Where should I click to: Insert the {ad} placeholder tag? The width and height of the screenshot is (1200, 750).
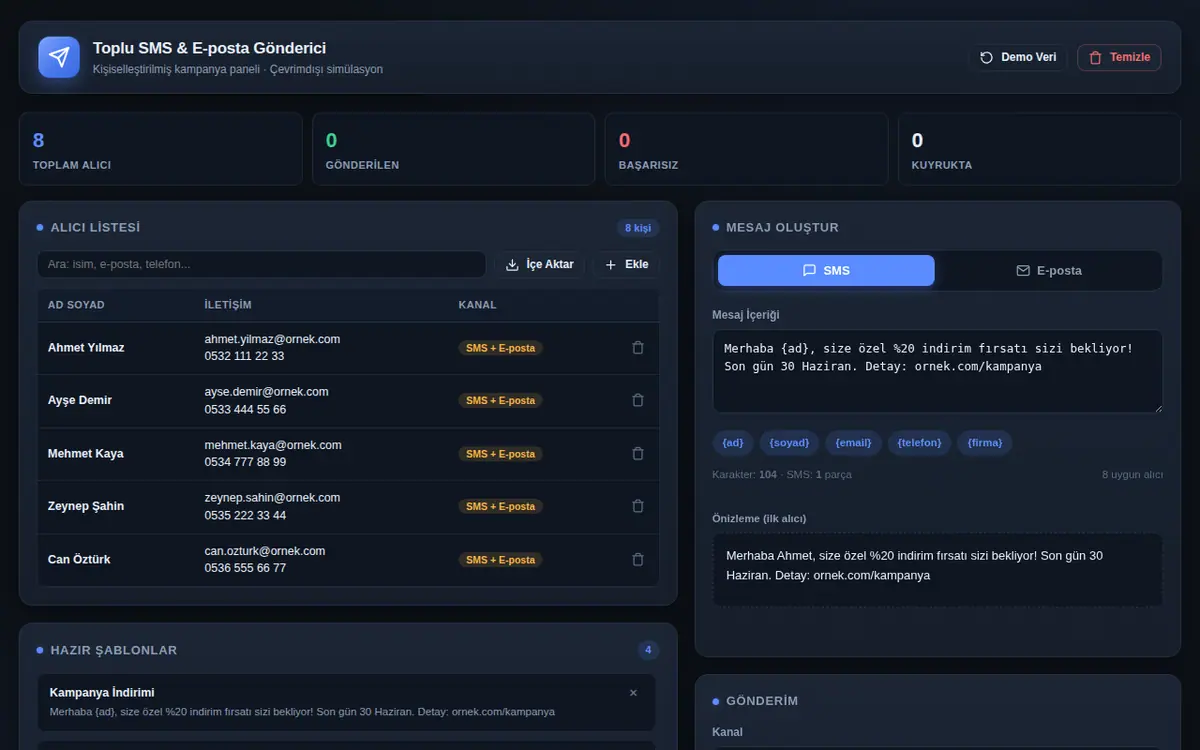(733, 442)
